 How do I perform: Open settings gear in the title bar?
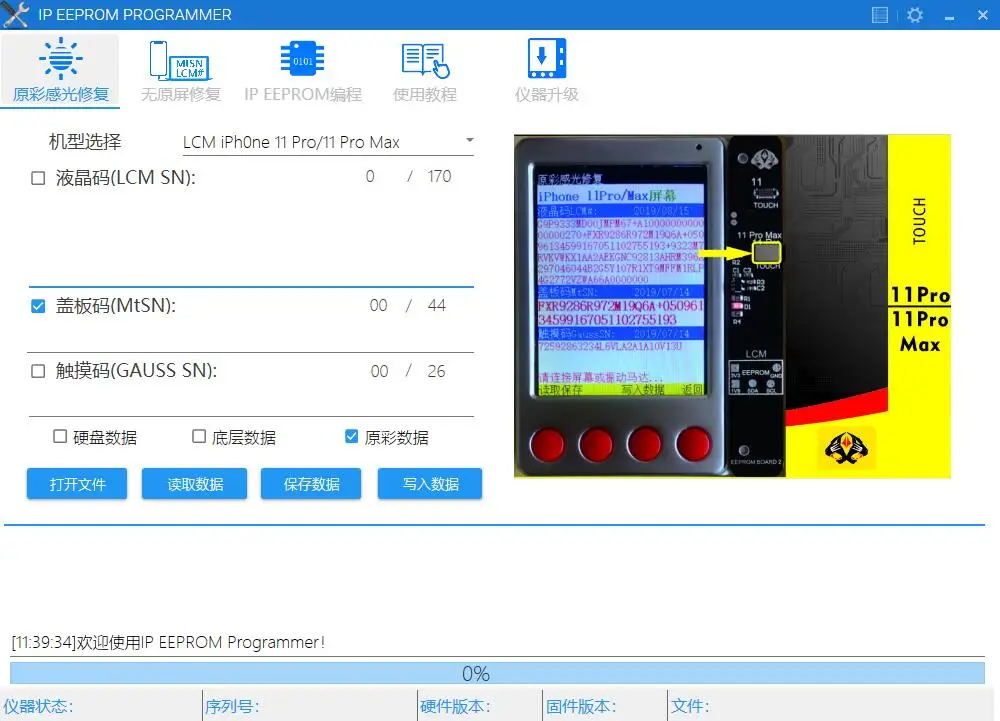tap(915, 15)
